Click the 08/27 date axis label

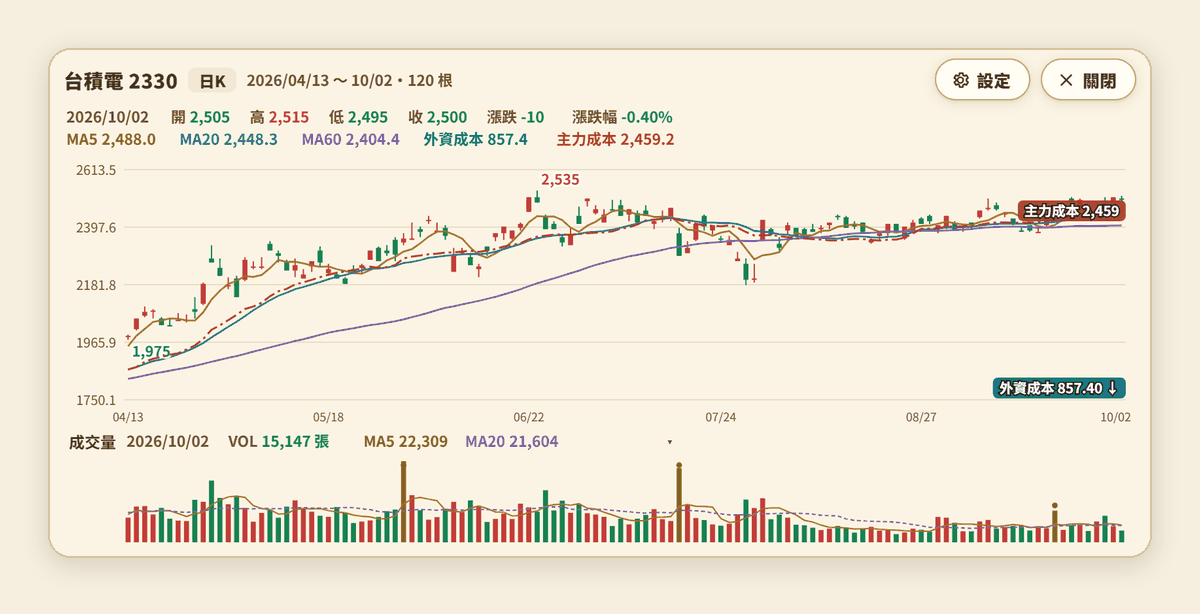coord(921,416)
